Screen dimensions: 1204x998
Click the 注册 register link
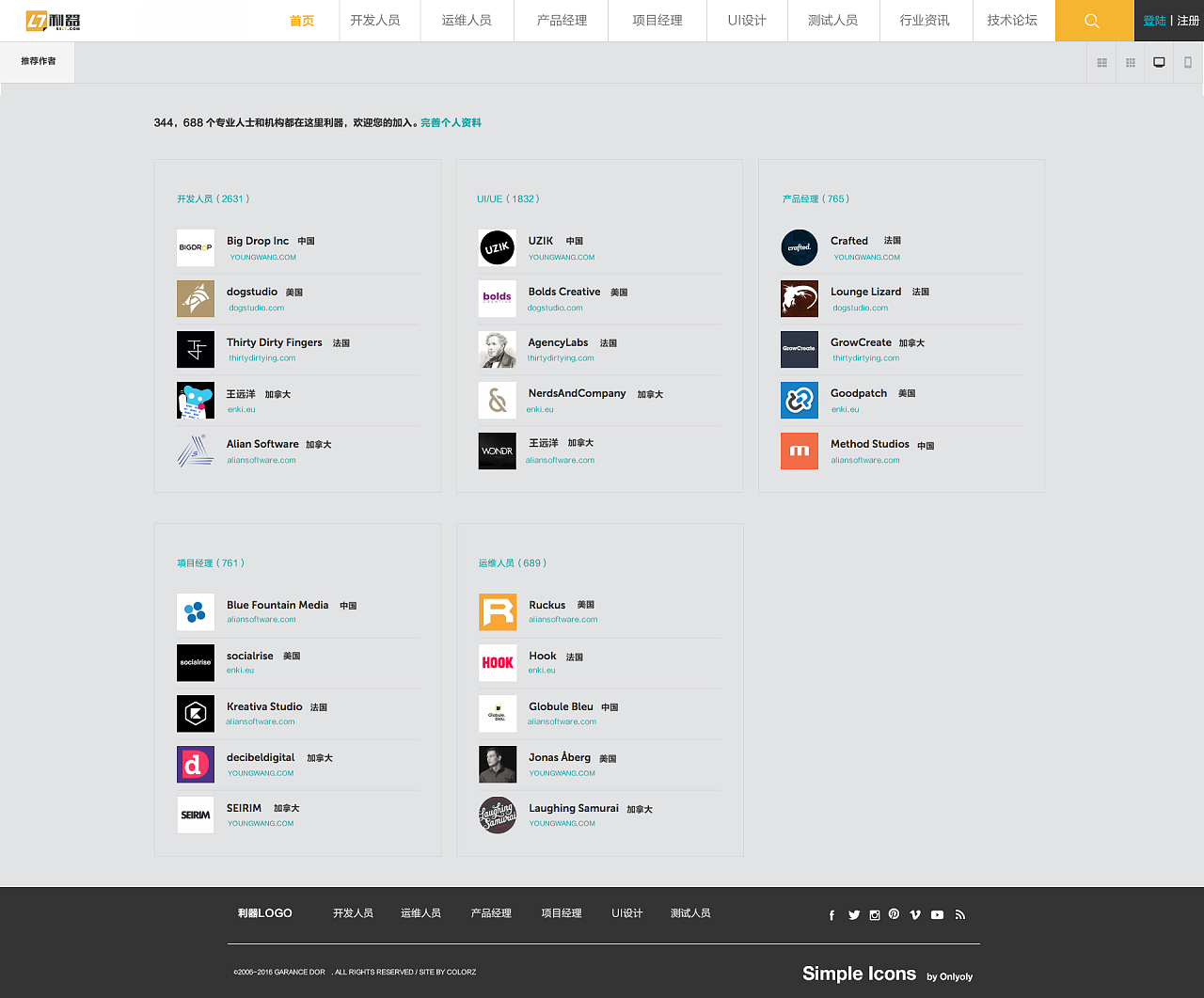pos(1188,21)
